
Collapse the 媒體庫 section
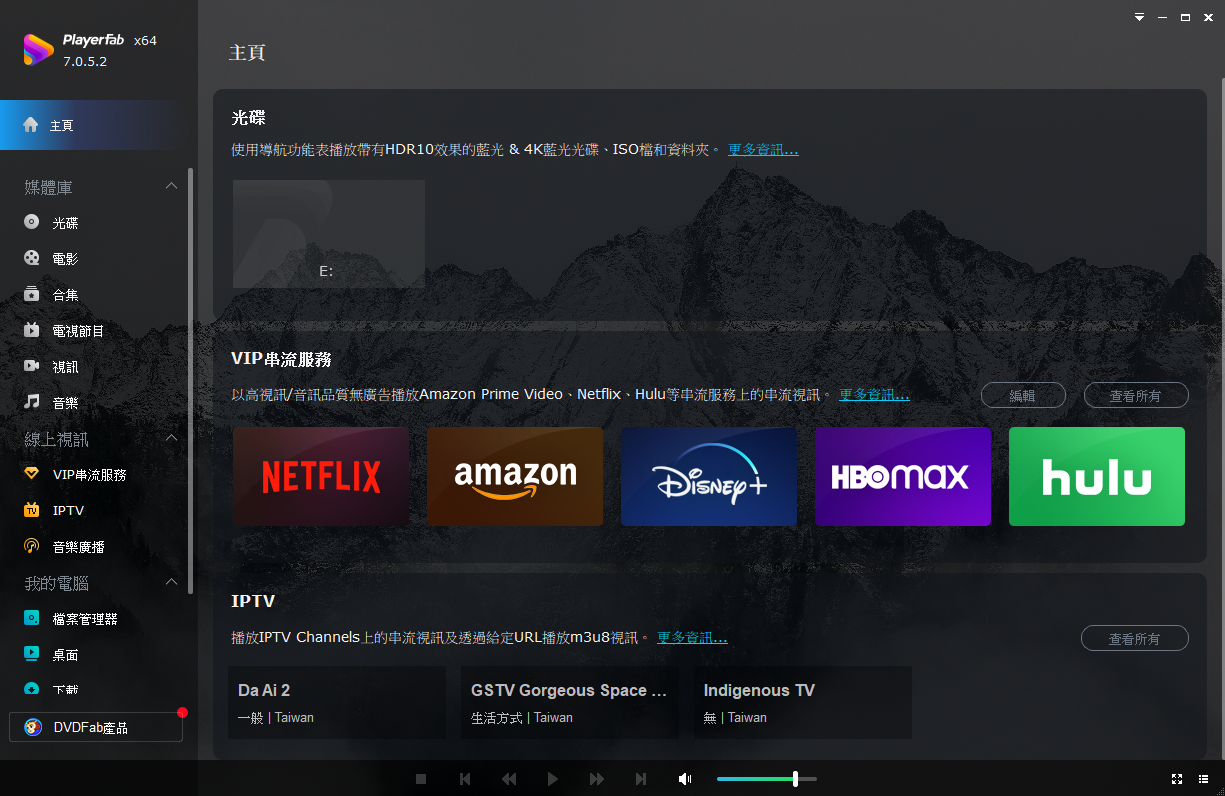tap(171, 186)
